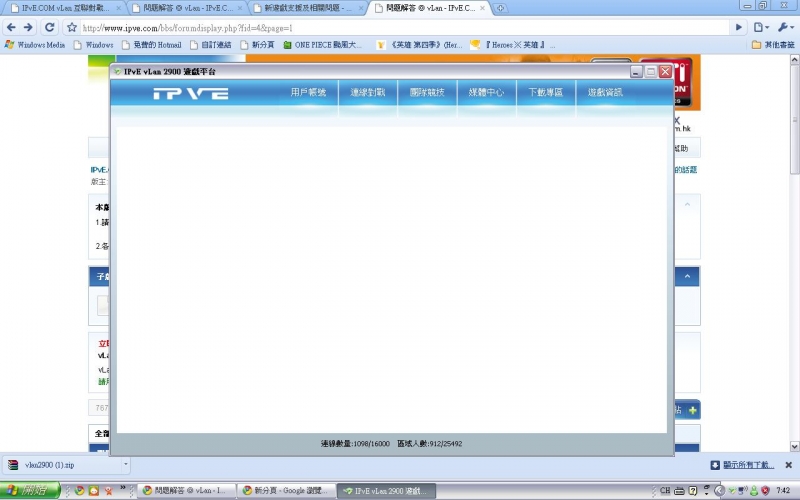The image size is (800, 500).
Task: Open the 其他書籤 bookmarks folder
Action: click(x=773, y=45)
